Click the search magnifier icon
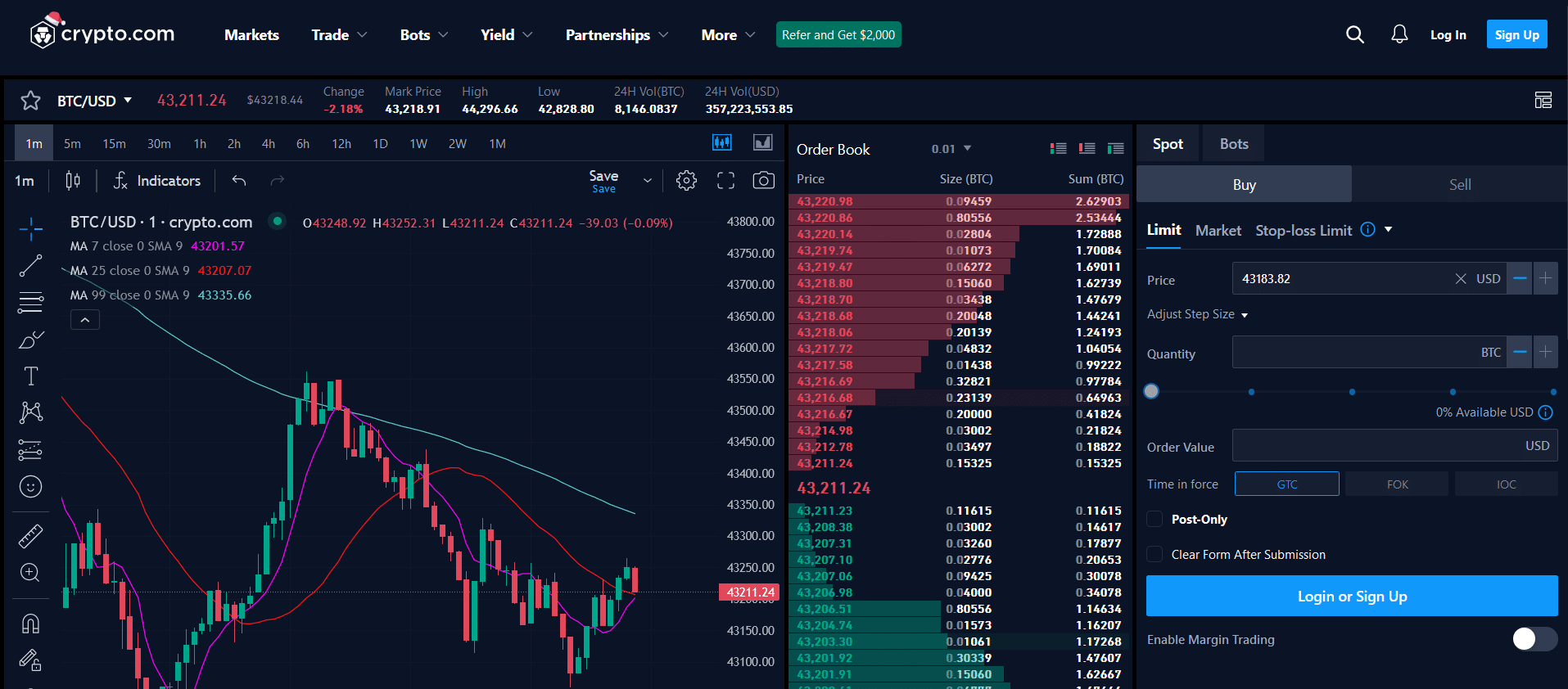Viewport: 1568px width, 689px height. click(x=1355, y=34)
